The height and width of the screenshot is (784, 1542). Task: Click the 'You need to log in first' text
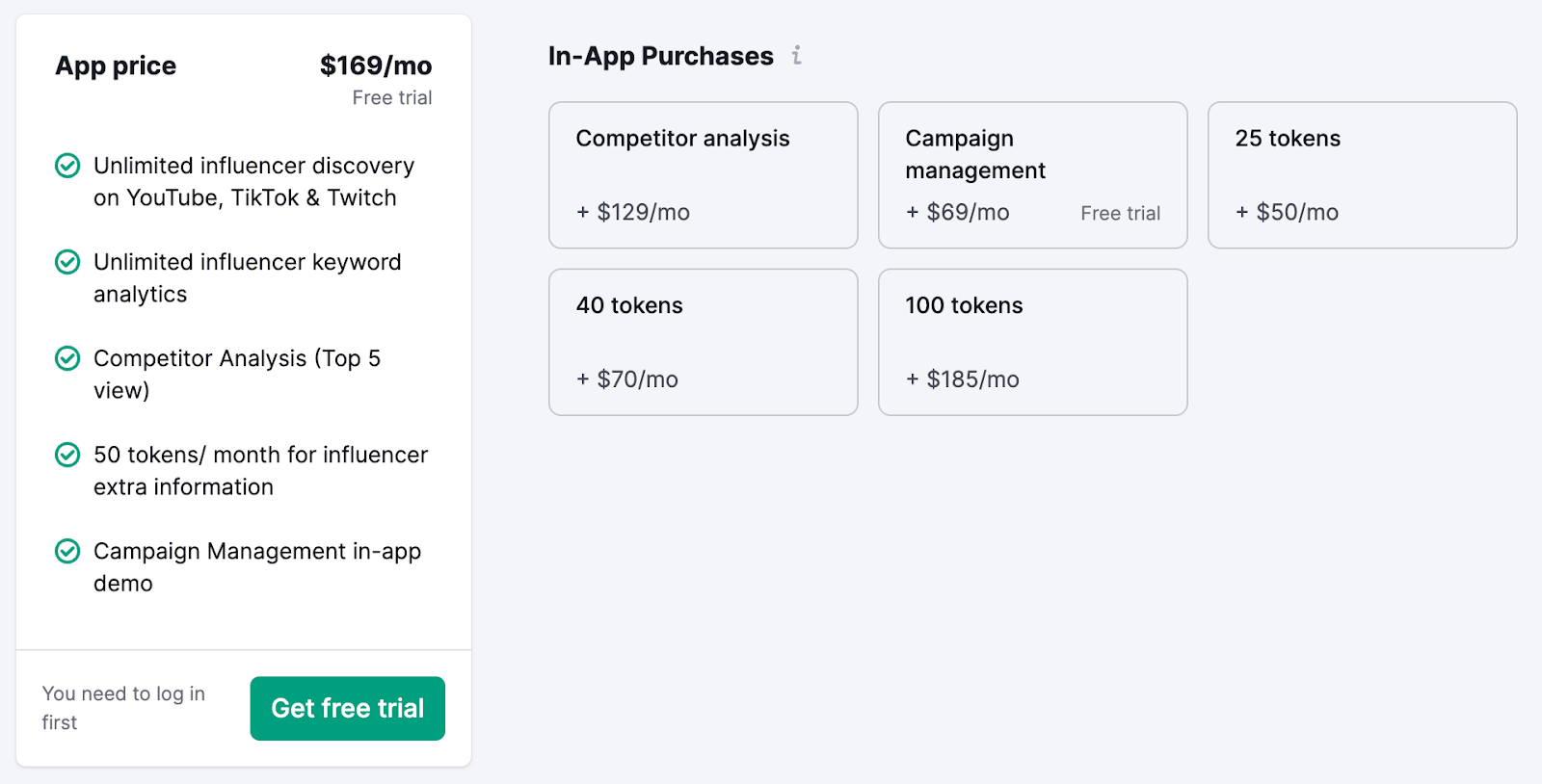coord(123,708)
